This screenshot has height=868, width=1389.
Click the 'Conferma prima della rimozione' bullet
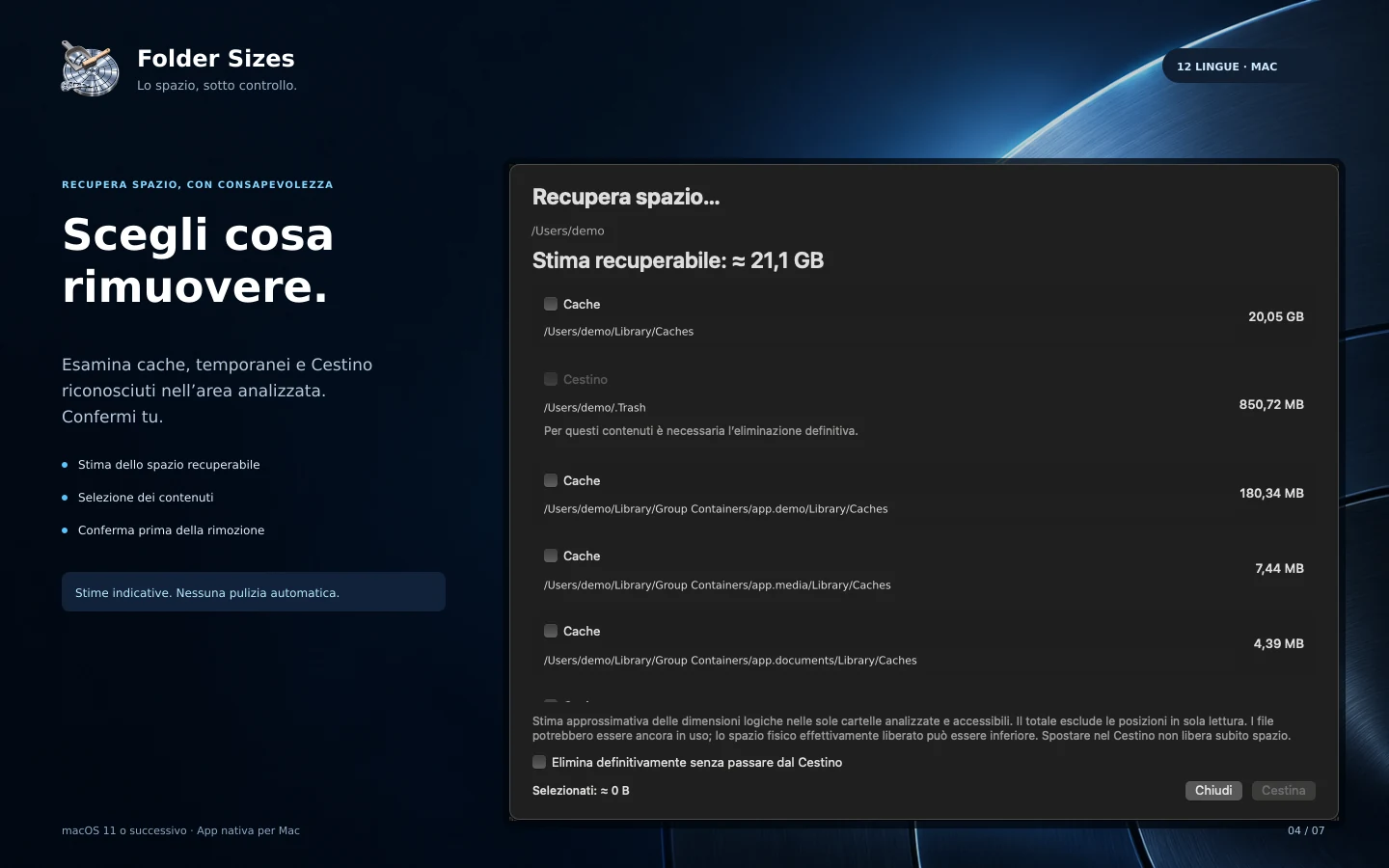171,530
